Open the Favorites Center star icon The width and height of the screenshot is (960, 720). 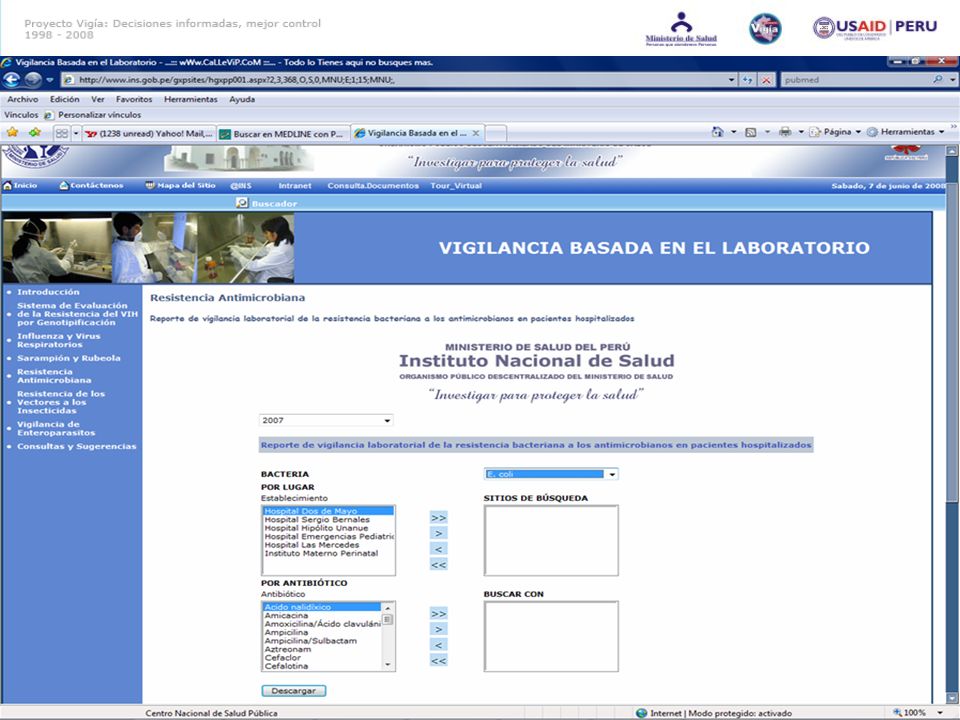(12, 132)
